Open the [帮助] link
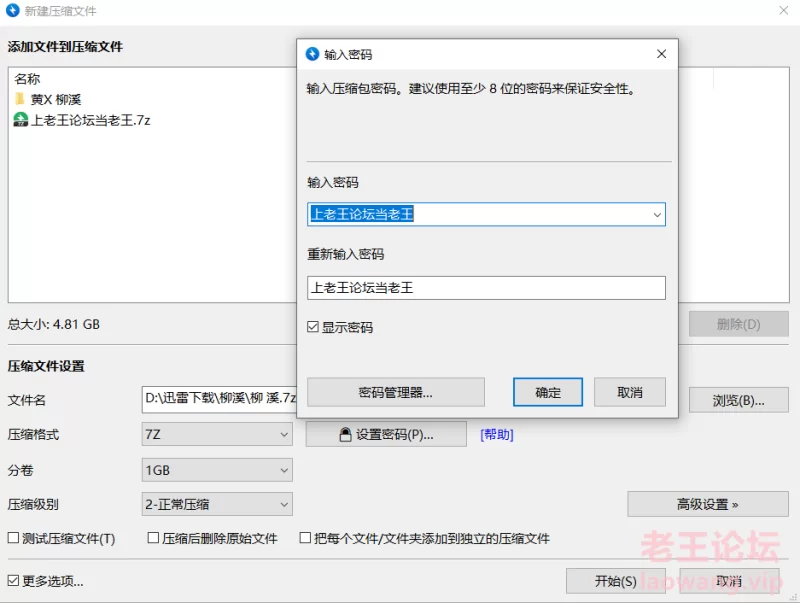This screenshot has width=800, height=603. 496,435
